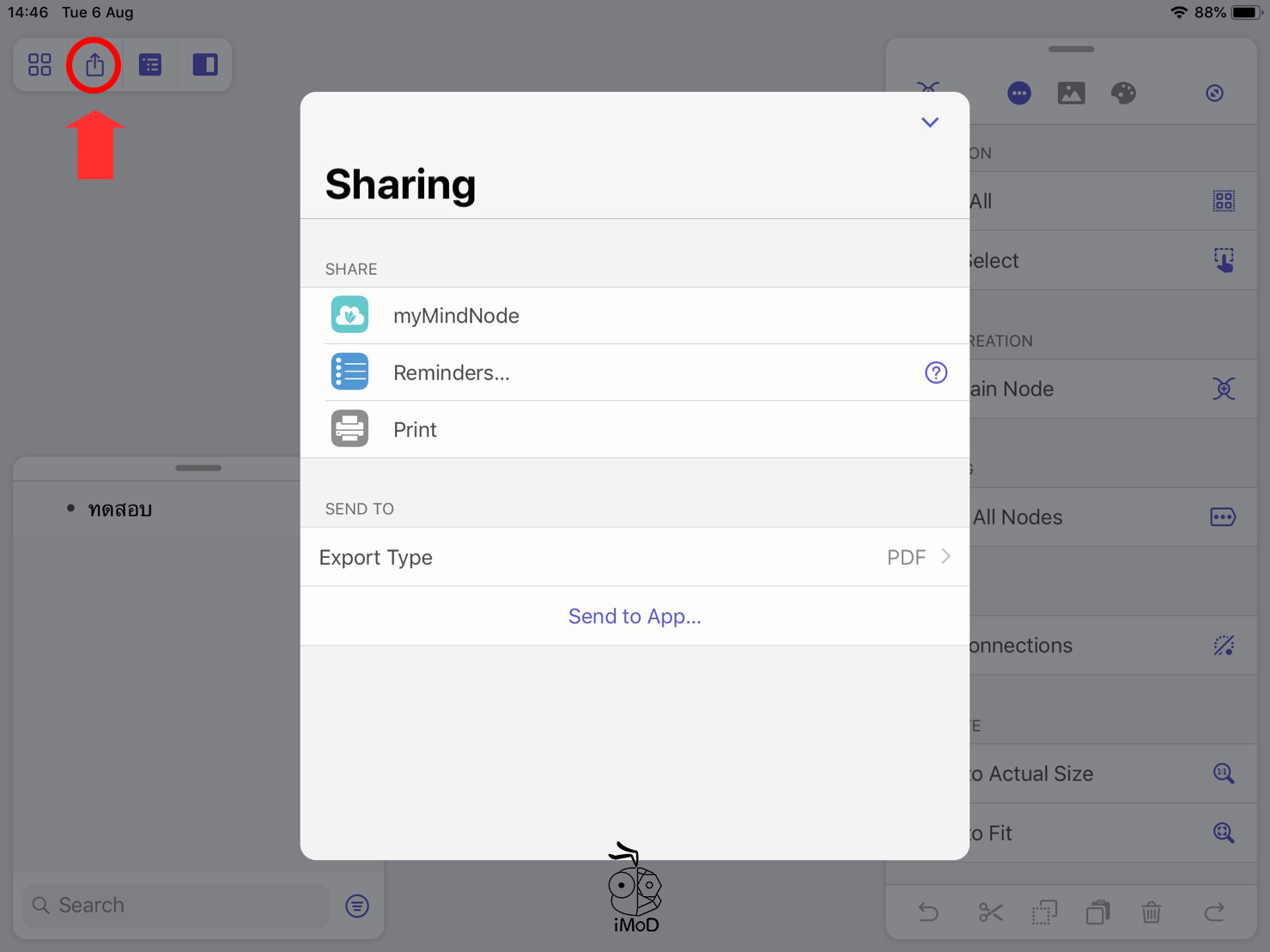This screenshot has height=952, width=1270.
Task: Collapse the Sharing sheet with chevron
Action: click(x=929, y=122)
